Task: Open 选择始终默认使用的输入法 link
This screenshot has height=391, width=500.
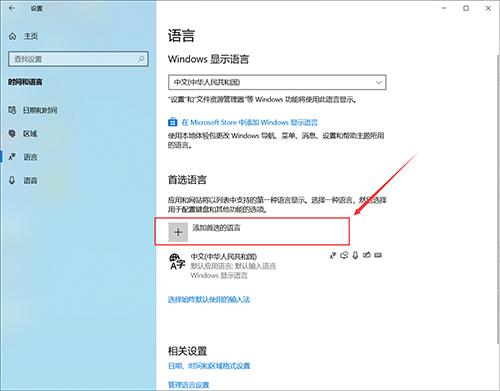Action: (209, 299)
